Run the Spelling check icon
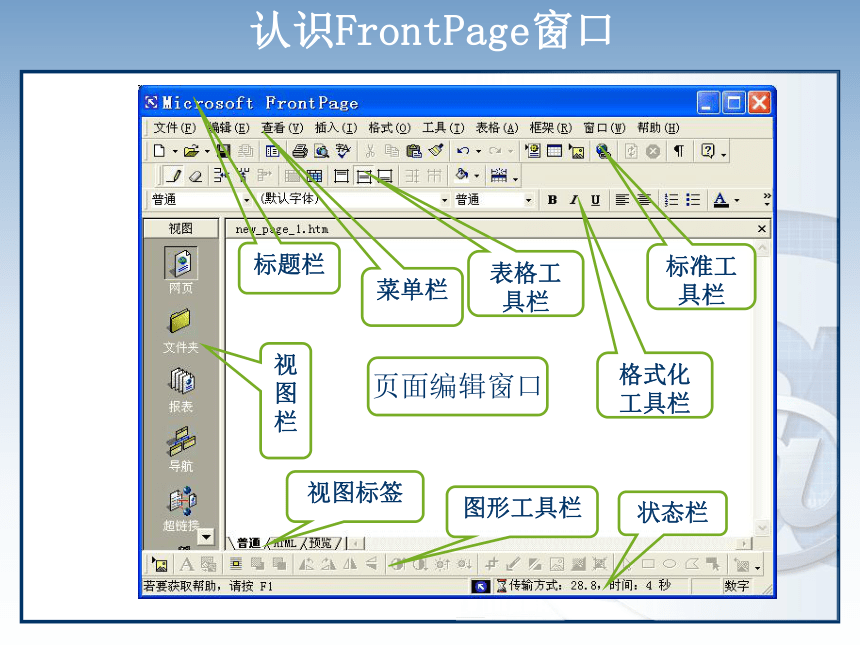The image size is (860, 645). pos(343,151)
